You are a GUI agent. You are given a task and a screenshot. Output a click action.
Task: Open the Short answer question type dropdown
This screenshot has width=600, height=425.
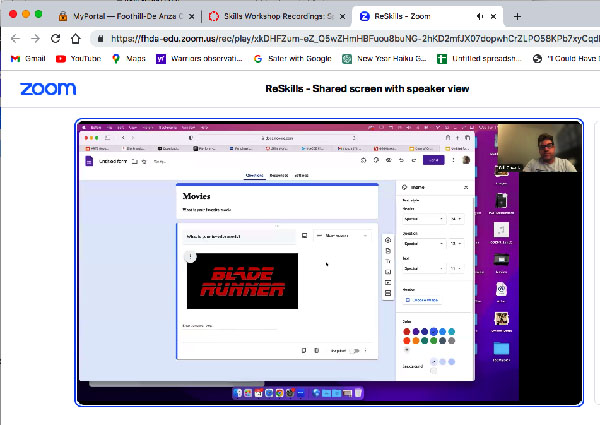click(x=342, y=236)
